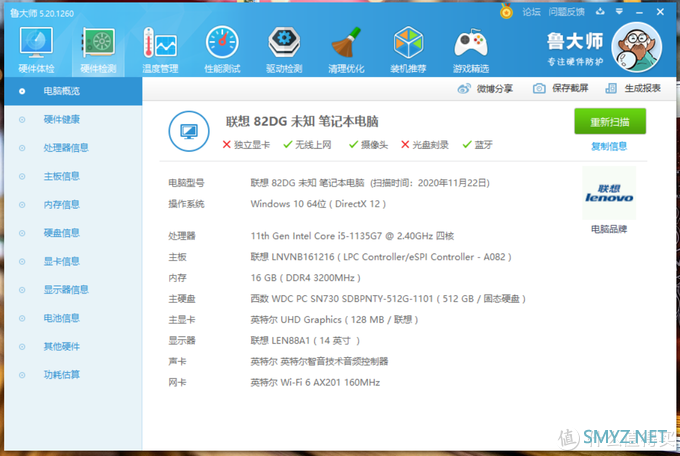Click 生成报表 generate report text
680x456 pixels.
(x=643, y=89)
